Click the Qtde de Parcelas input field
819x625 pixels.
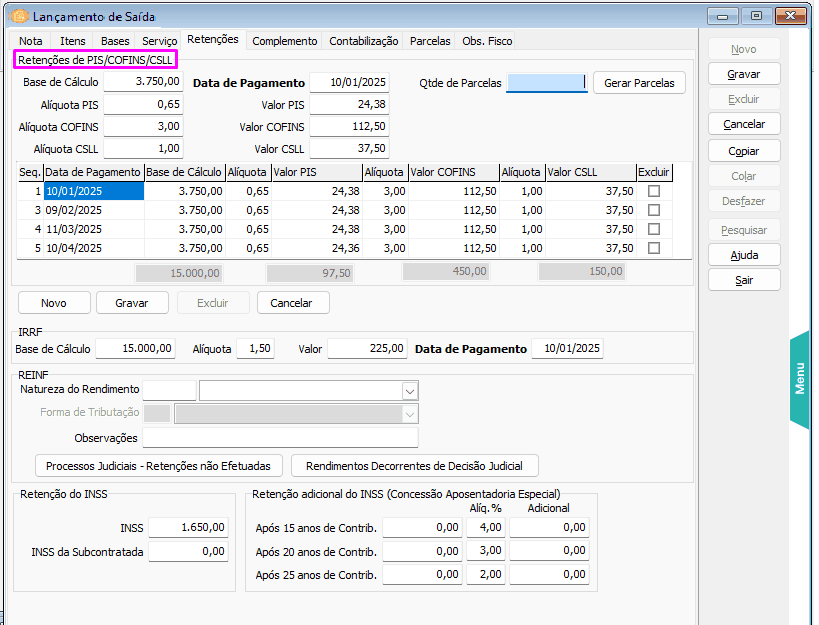click(545, 83)
